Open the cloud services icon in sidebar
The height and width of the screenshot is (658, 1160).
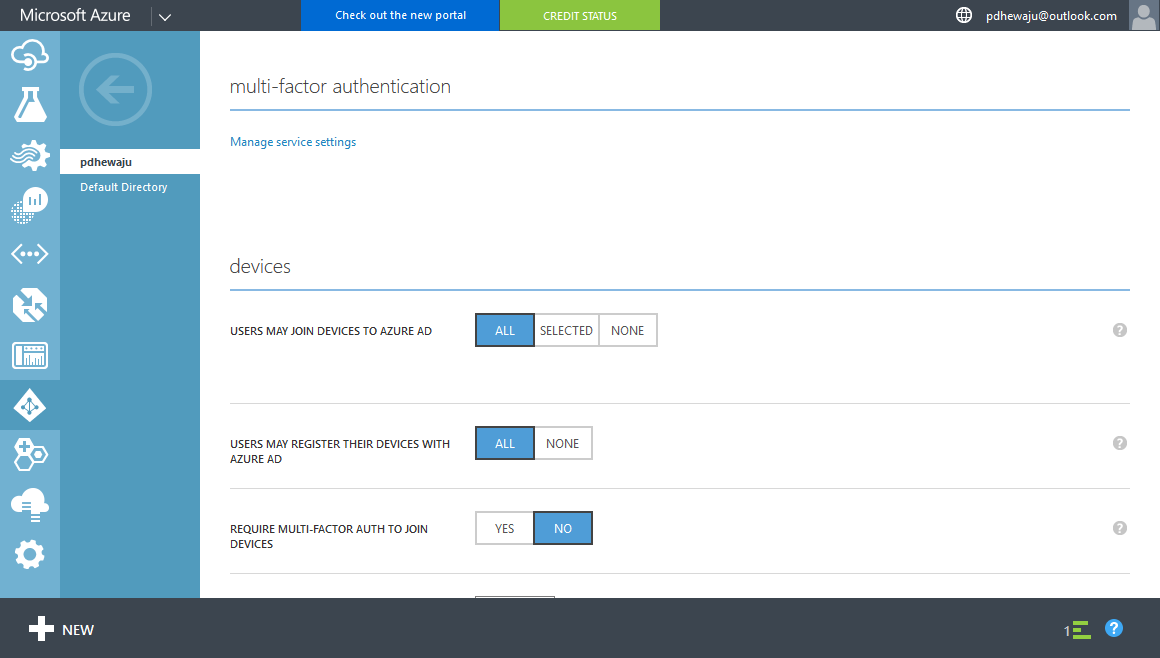tap(30, 56)
